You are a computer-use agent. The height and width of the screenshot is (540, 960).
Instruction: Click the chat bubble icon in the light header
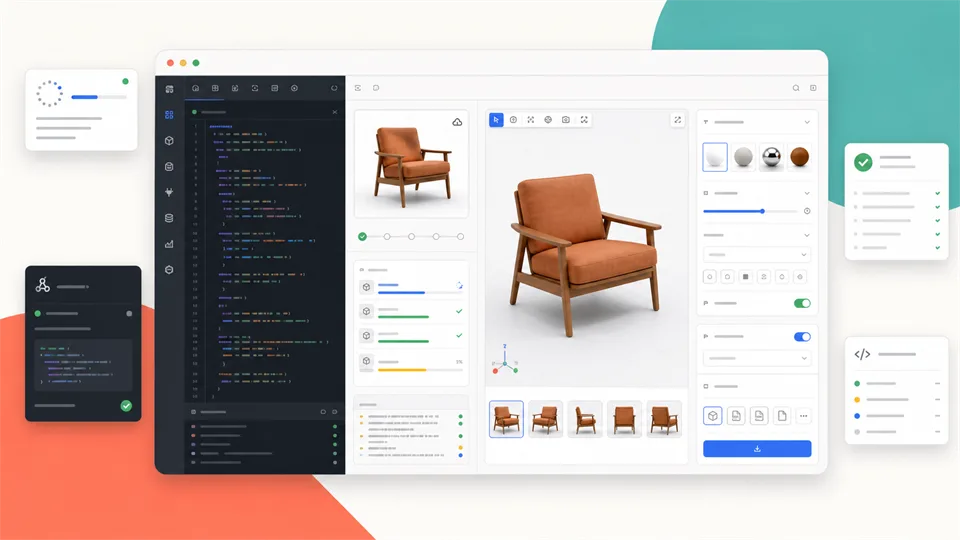[x=376, y=88]
